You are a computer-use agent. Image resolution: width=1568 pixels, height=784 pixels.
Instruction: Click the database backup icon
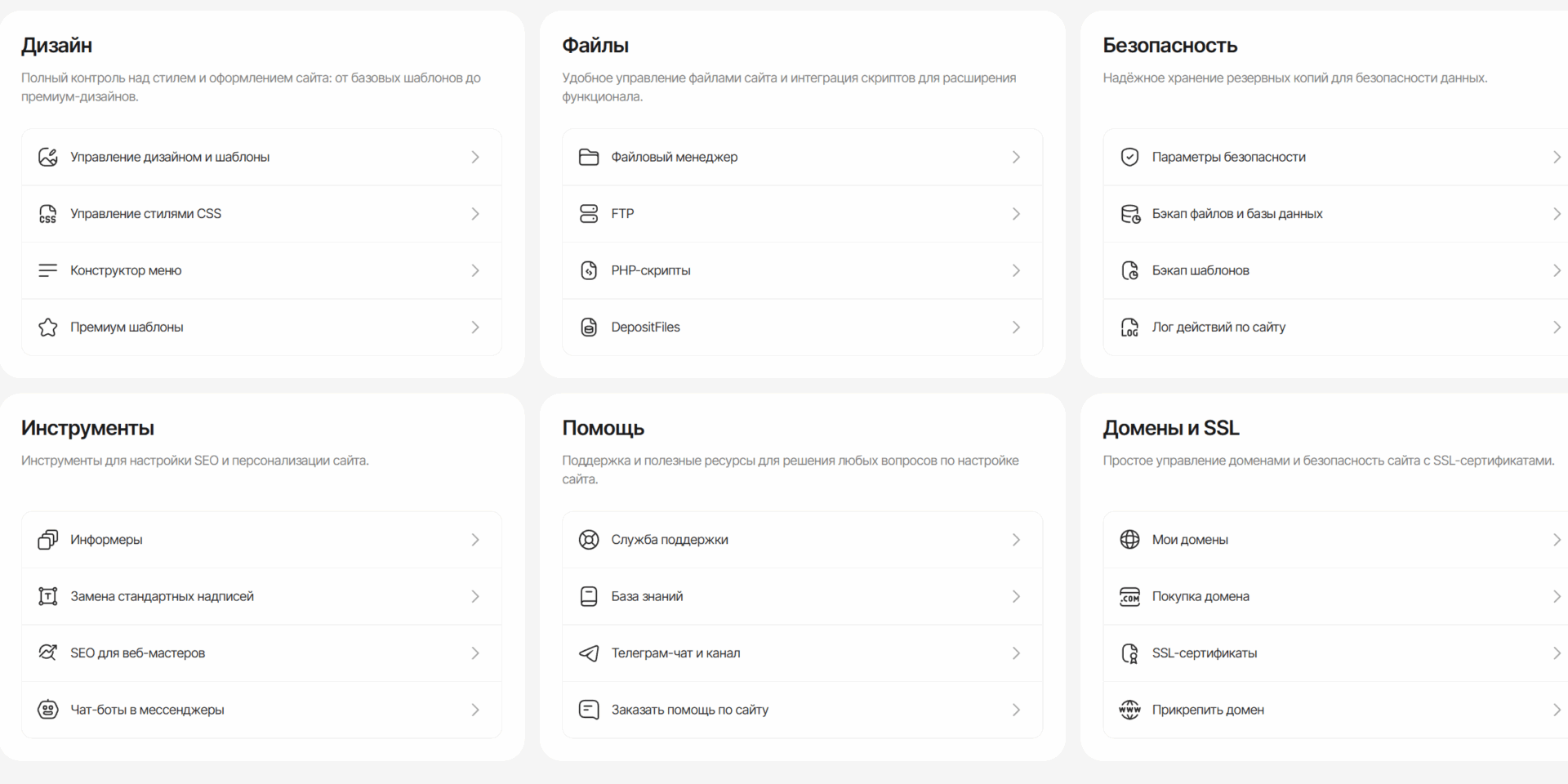pyautogui.click(x=1130, y=214)
